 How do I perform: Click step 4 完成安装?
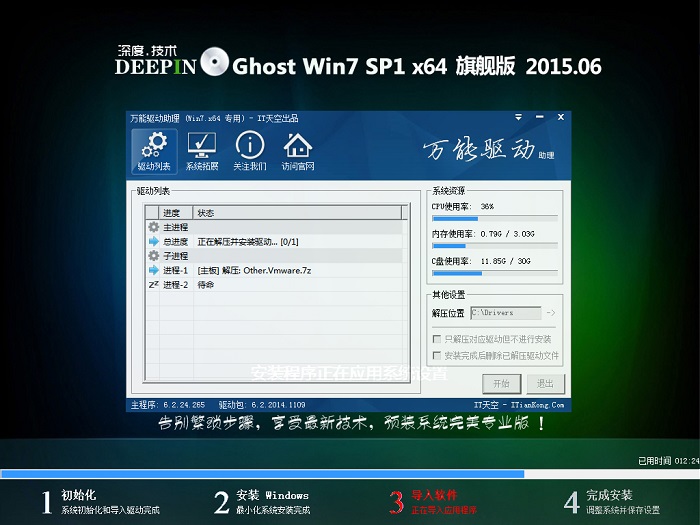(x=612, y=502)
